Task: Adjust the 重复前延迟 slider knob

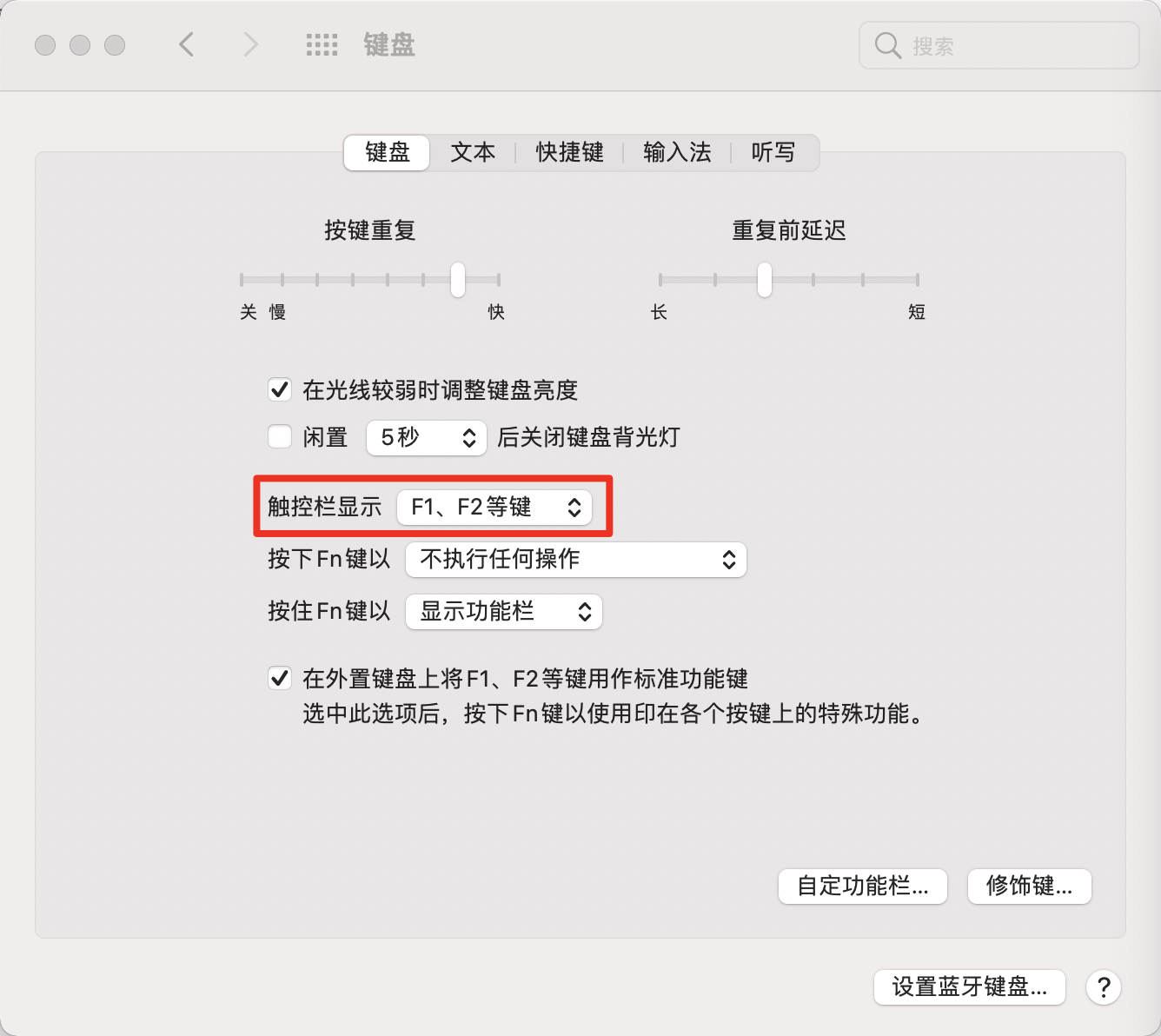Action: [764, 280]
